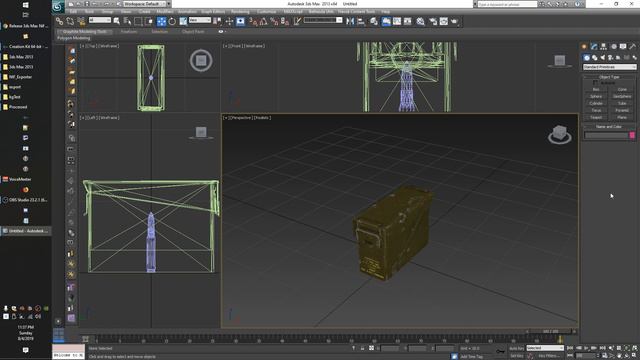This screenshot has height=360, width=640.
Task: Click the Teapot primitive button
Action: 596,117
